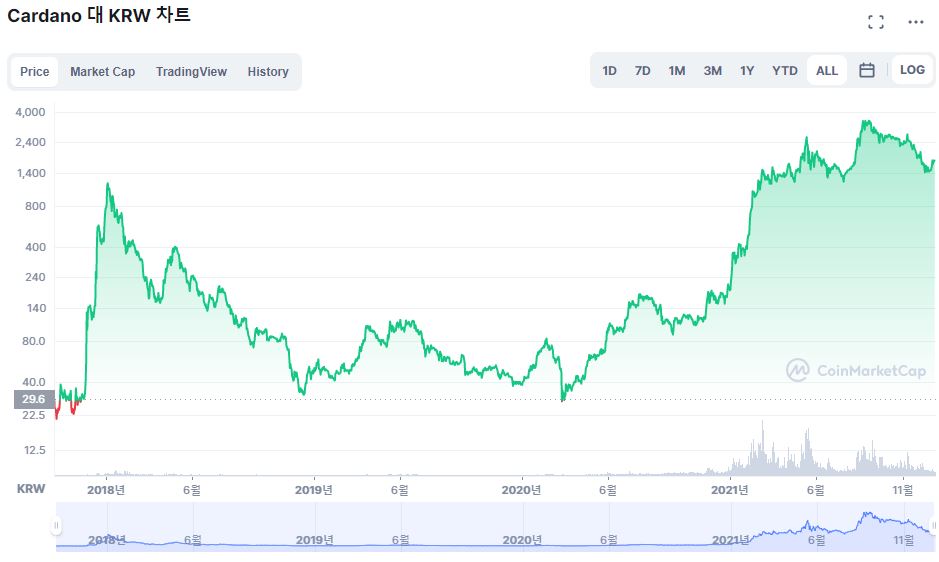Screen dimensions: 939x562
Task: Click the 2020년 label in the range navigator
Action: click(x=522, y=540)
